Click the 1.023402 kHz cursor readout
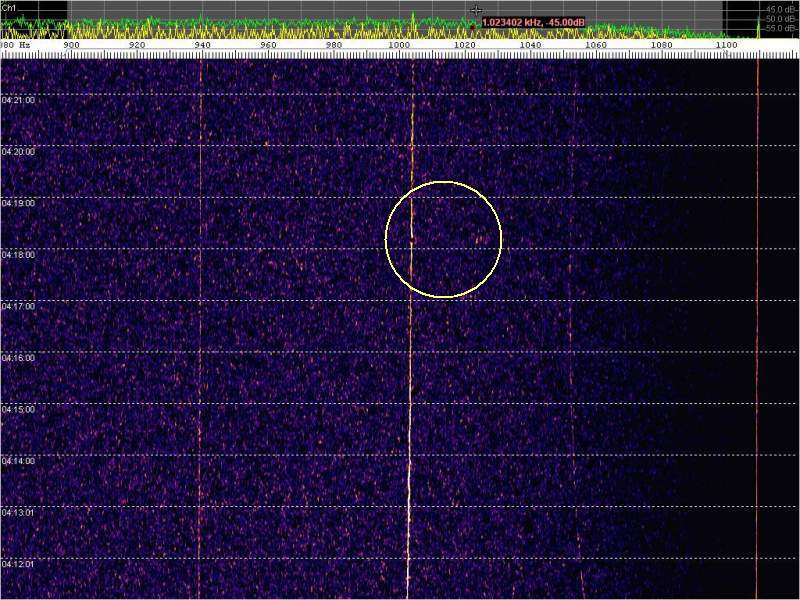This screenshot has width=800, height=600. (x=533, y=22)
